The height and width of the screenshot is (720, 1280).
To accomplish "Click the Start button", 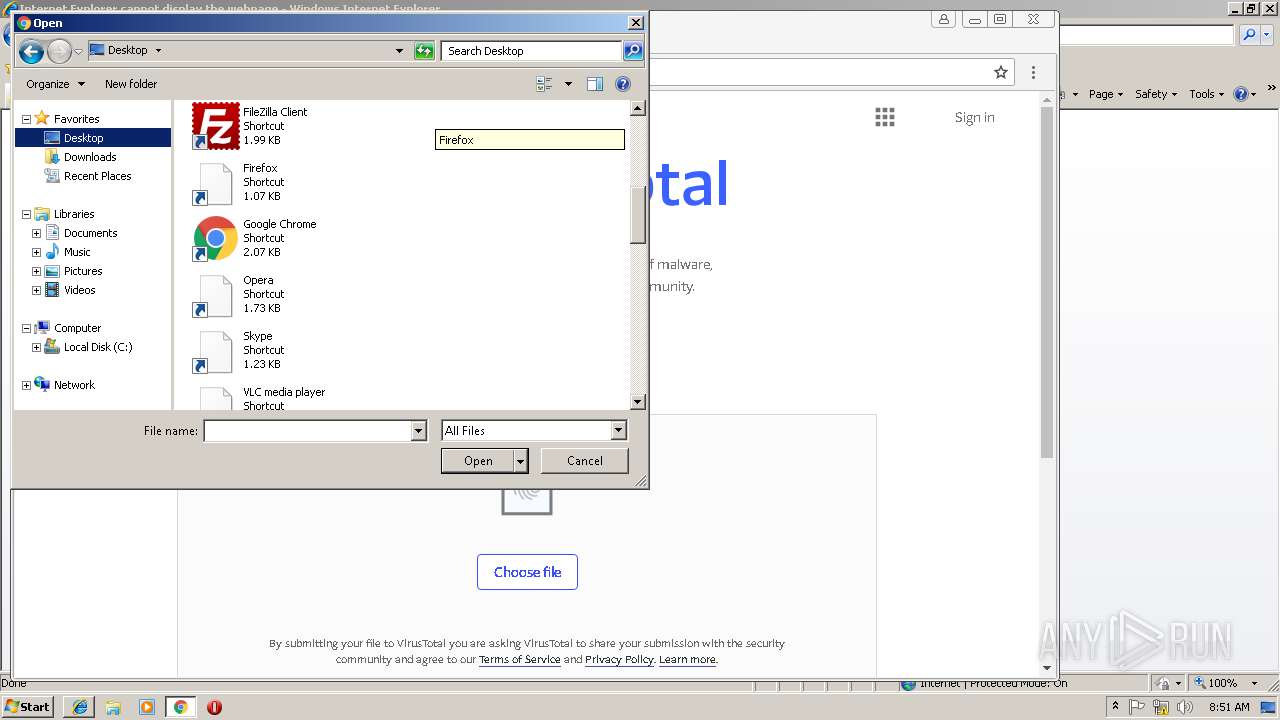I will (x=28, y=707).
